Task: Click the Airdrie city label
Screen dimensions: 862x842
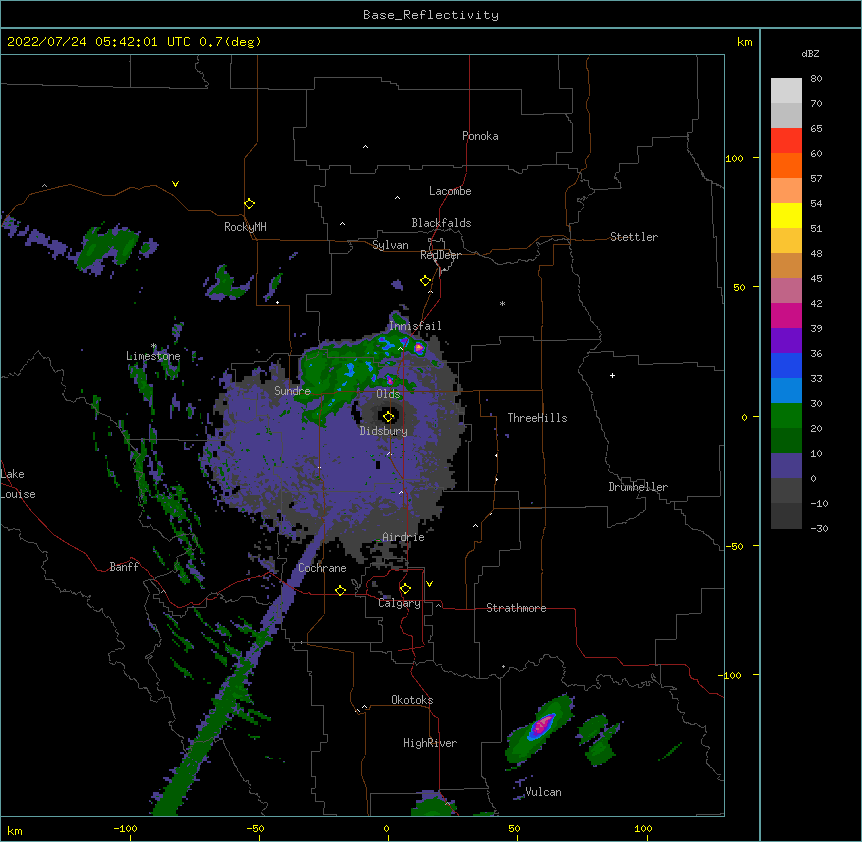Action: pos(404,537)
